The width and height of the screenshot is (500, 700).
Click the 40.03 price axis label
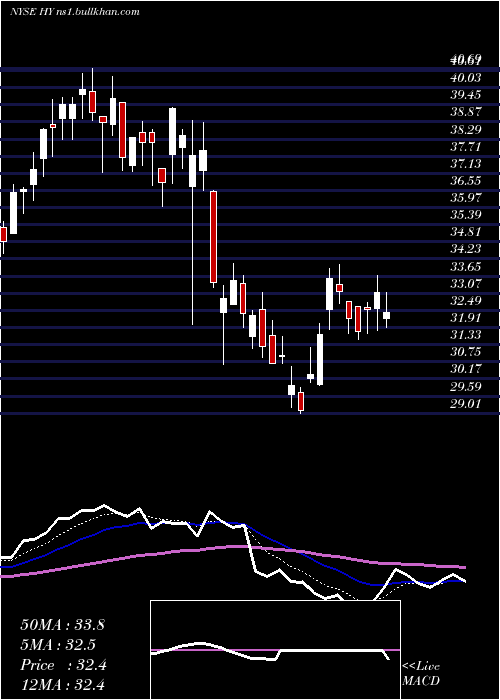466,78
